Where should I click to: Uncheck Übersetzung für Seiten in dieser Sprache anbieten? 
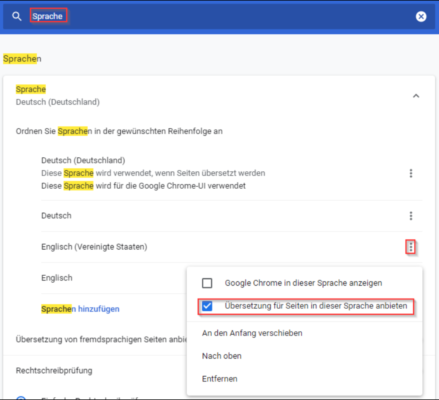pos(207,306)
